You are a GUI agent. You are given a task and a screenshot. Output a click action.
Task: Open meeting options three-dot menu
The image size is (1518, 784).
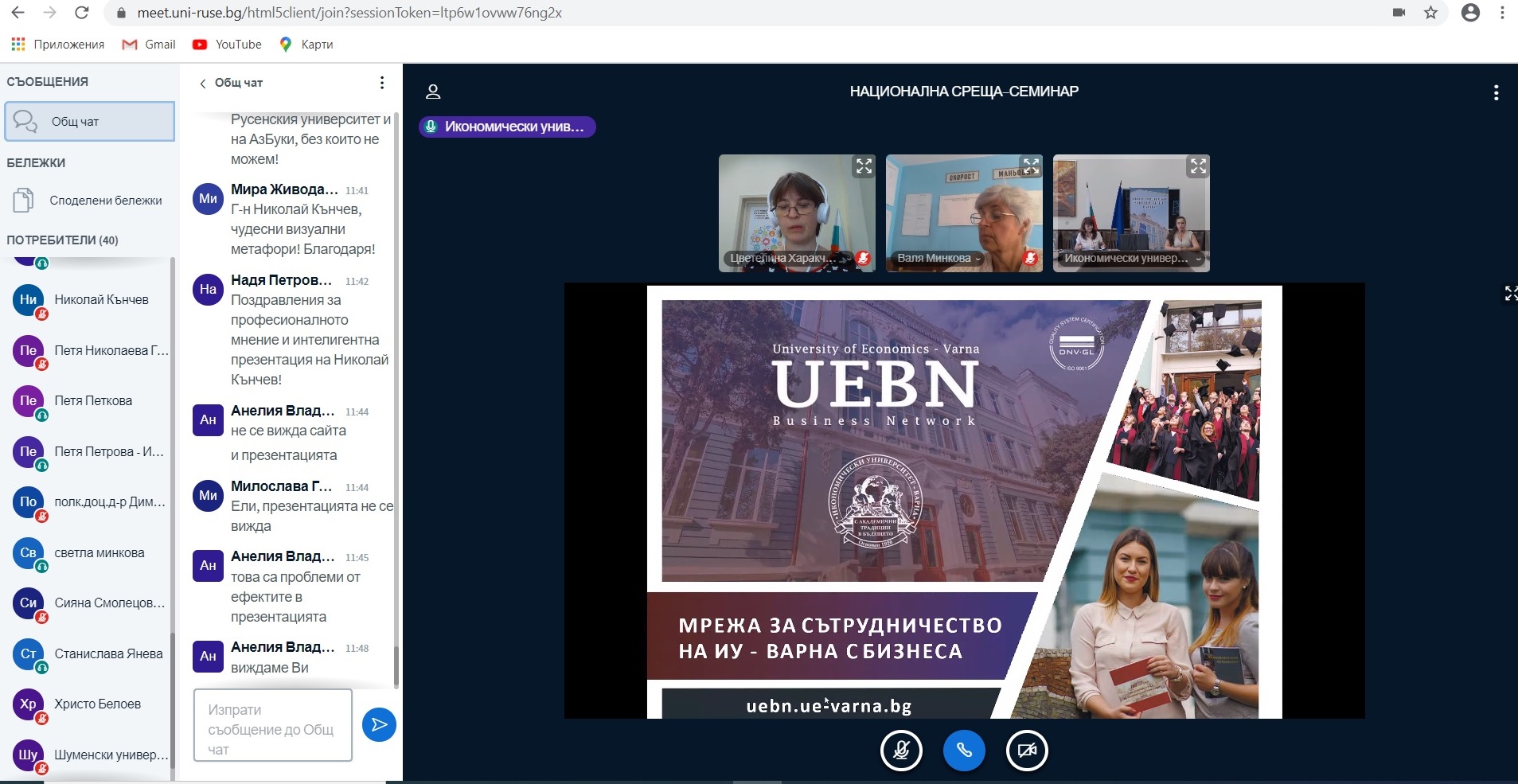1496,92
